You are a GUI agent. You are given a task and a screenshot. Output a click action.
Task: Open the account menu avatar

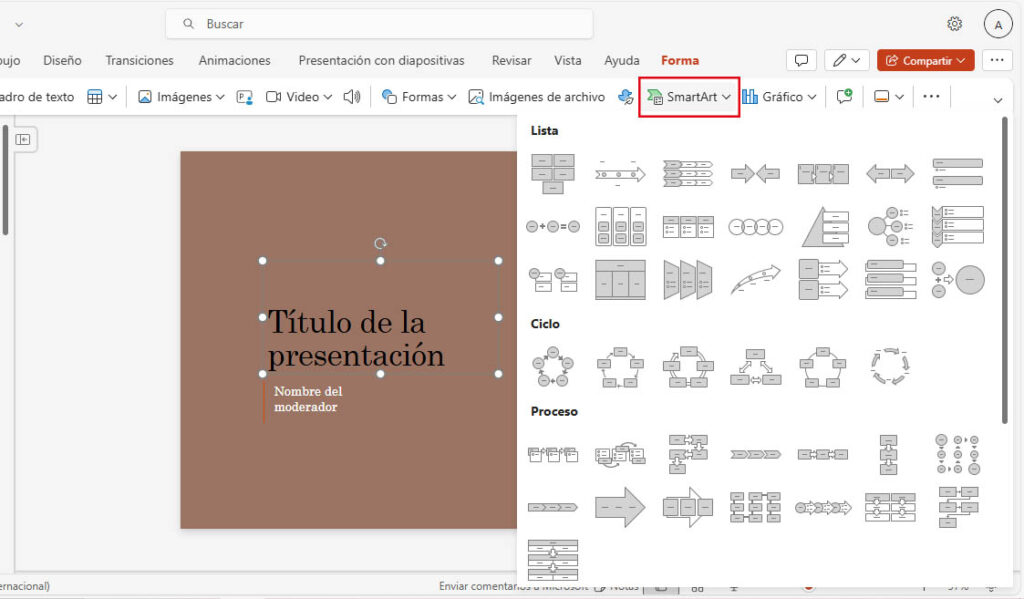point(999,22)
